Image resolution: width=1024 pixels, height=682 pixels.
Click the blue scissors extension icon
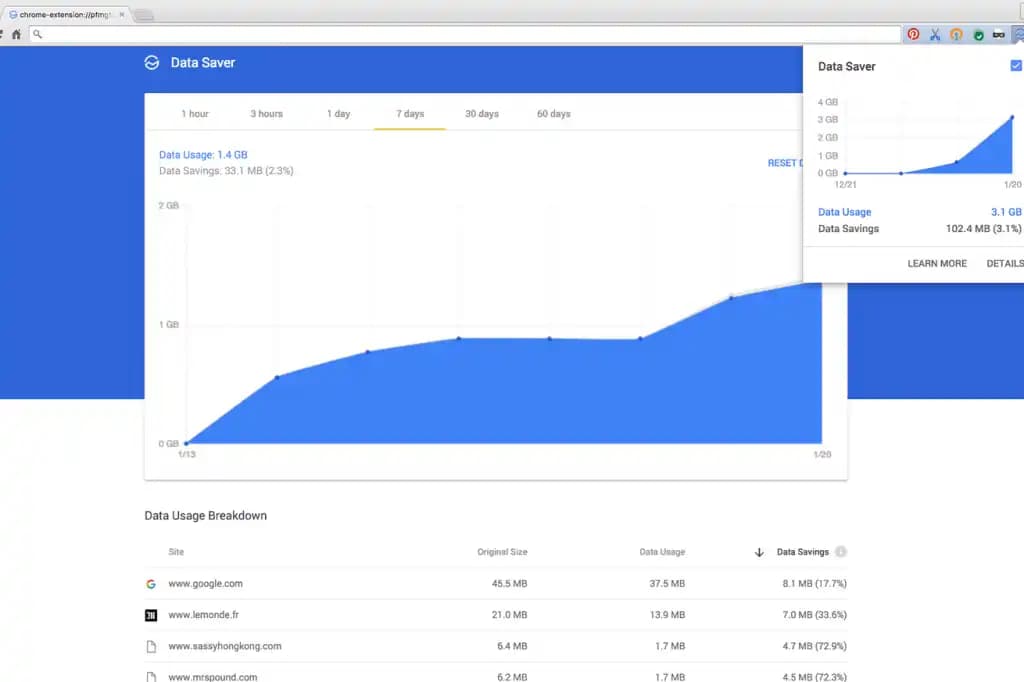coord(935,34)
